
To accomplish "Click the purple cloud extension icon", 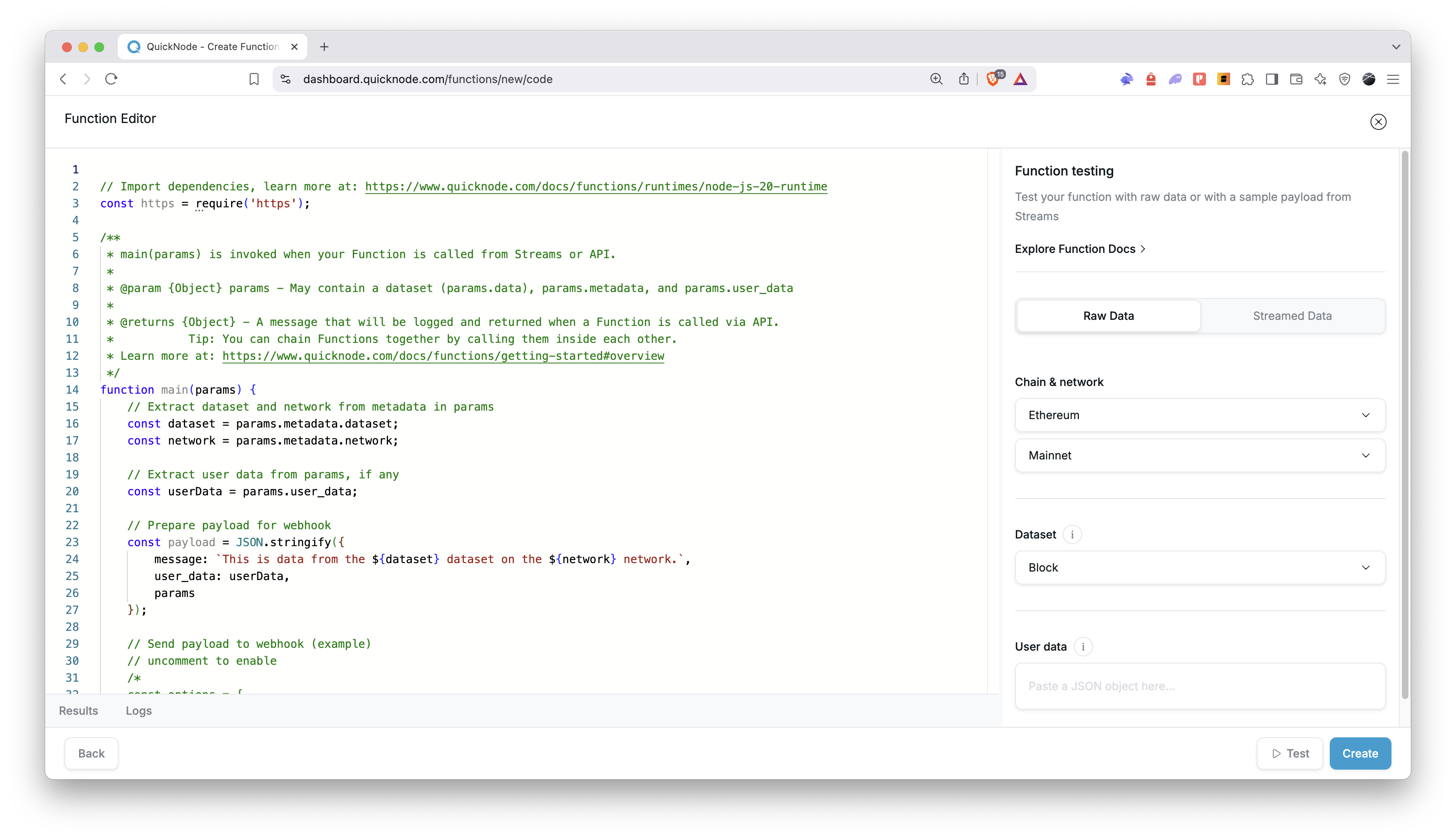I will pyautogui.click(x=1175, y=79).
